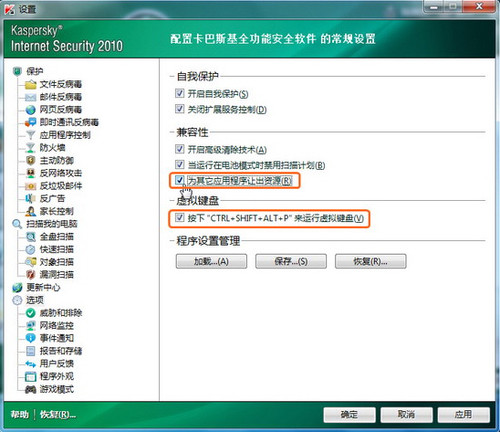This screenshot has height=432, width=500.
Task: Open the 防火墙 firewall icon
Action: tap(30, 148)
